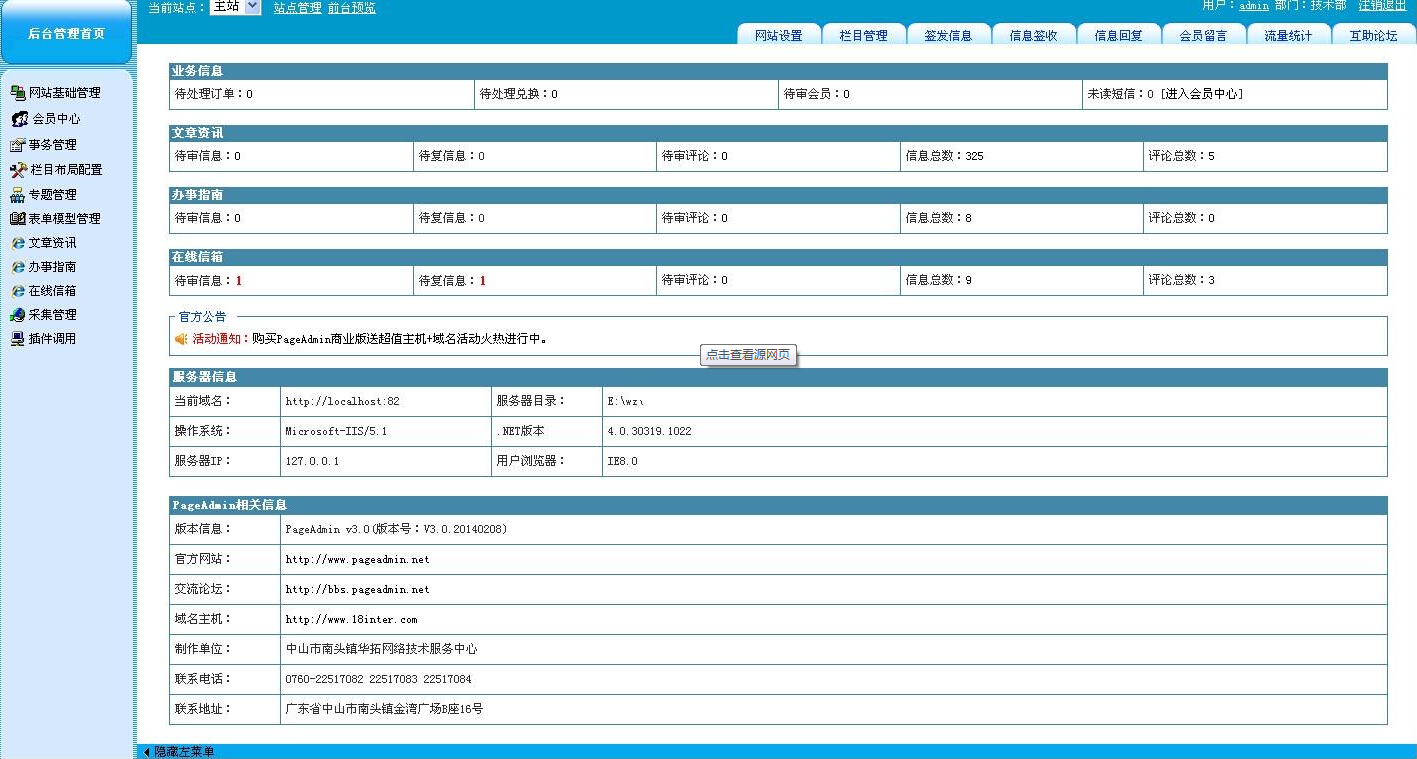Click red 待复信息 count in 在线信箱
Viewport: 1417px width, 759px height.
[483, 281]
